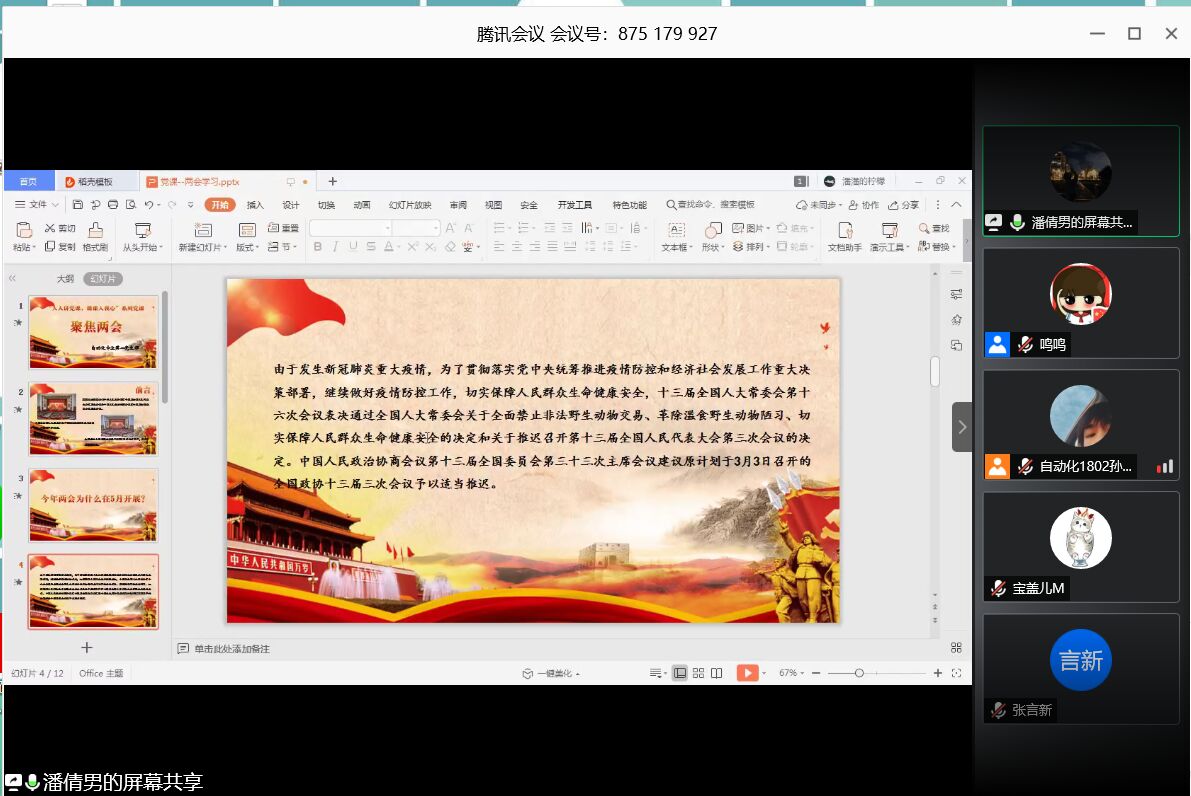Viewport: 1191px width, 796px height.
Task: Click the Find (查找) button
Action: [934, 228]
